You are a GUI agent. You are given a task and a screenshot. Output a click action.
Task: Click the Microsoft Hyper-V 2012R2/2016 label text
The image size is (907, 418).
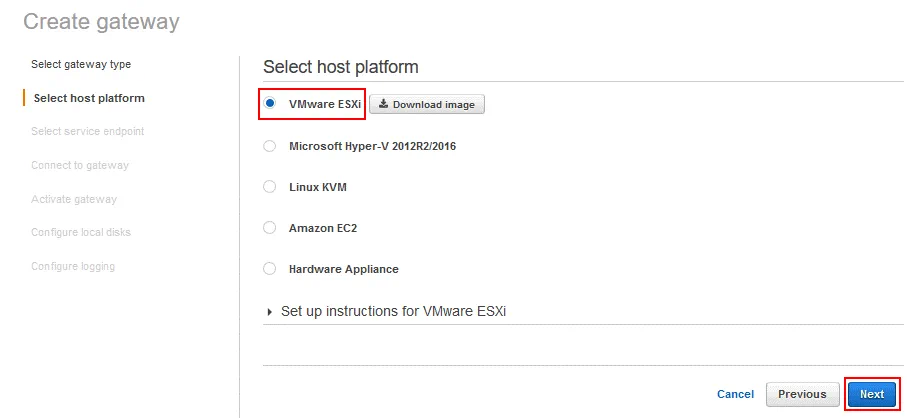point(372,146)
